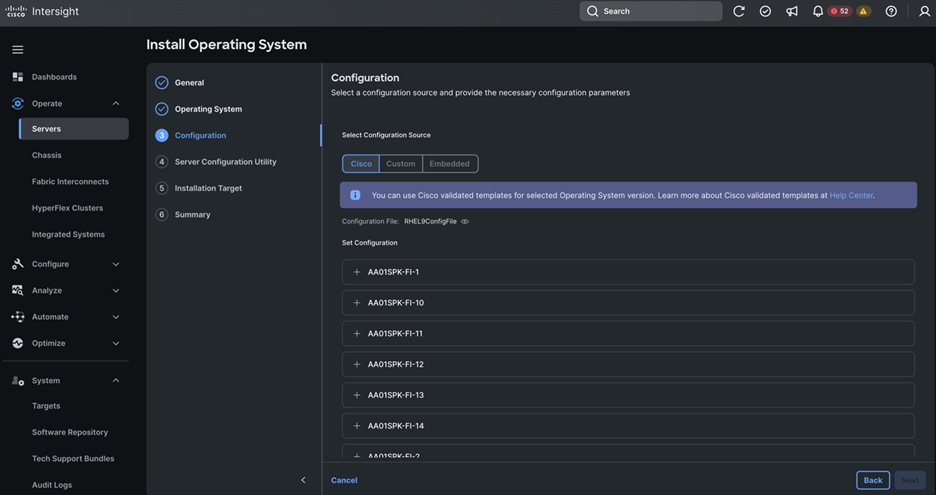Click the yellow warning alarms badge
Viewport: 936px width, 495px height.
click(x=863, y=11)
